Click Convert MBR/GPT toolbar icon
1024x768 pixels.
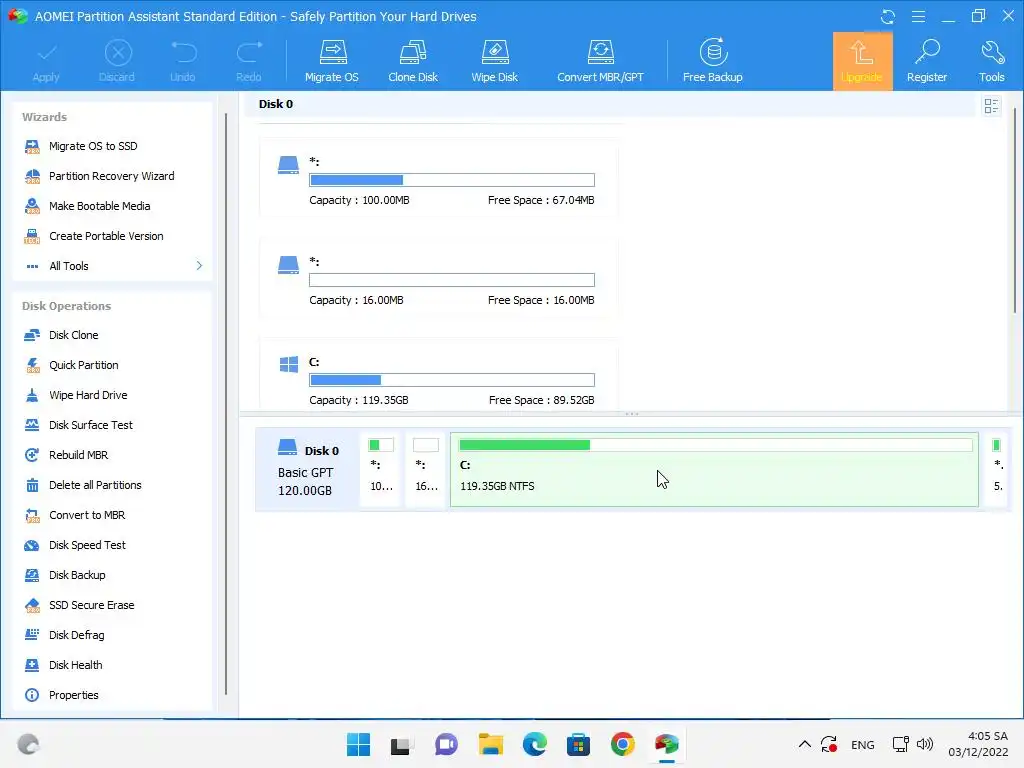[600, 61]
